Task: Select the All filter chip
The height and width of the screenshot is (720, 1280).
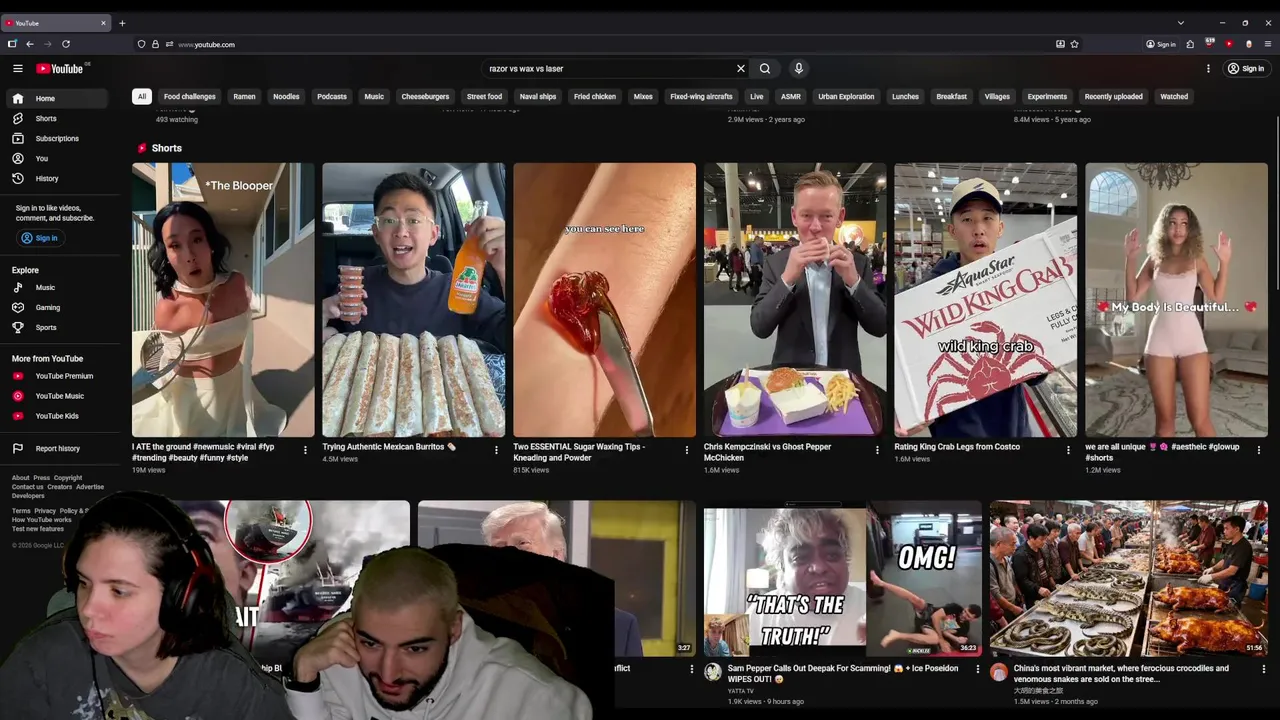Action: (x=142, y=97)
